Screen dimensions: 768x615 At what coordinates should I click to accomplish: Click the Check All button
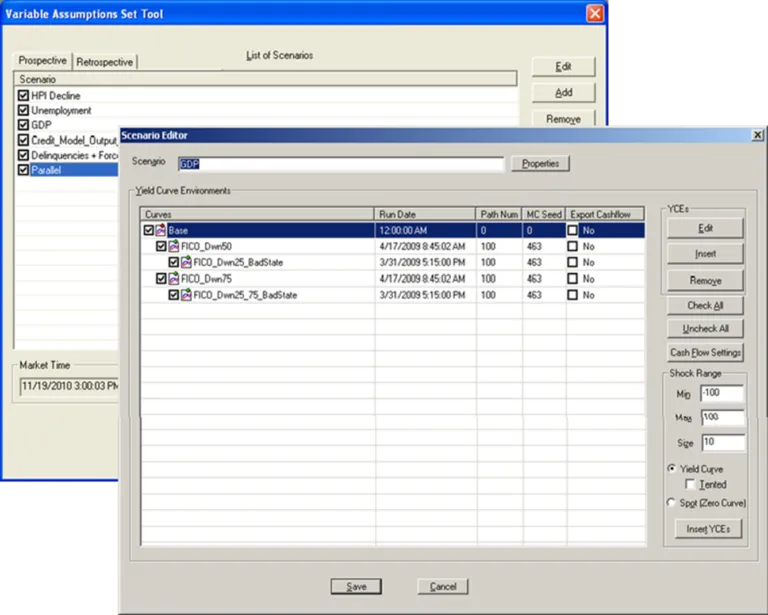705,306
